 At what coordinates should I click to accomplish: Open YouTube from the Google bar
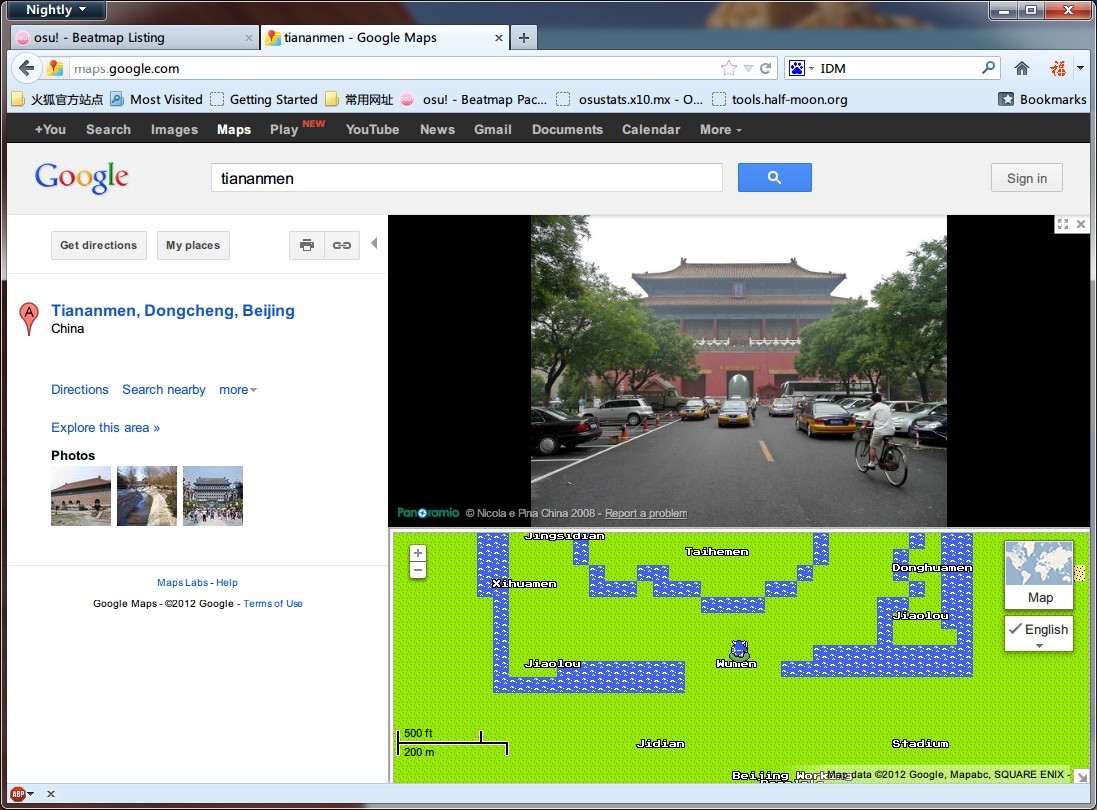[x=372, y=129]
